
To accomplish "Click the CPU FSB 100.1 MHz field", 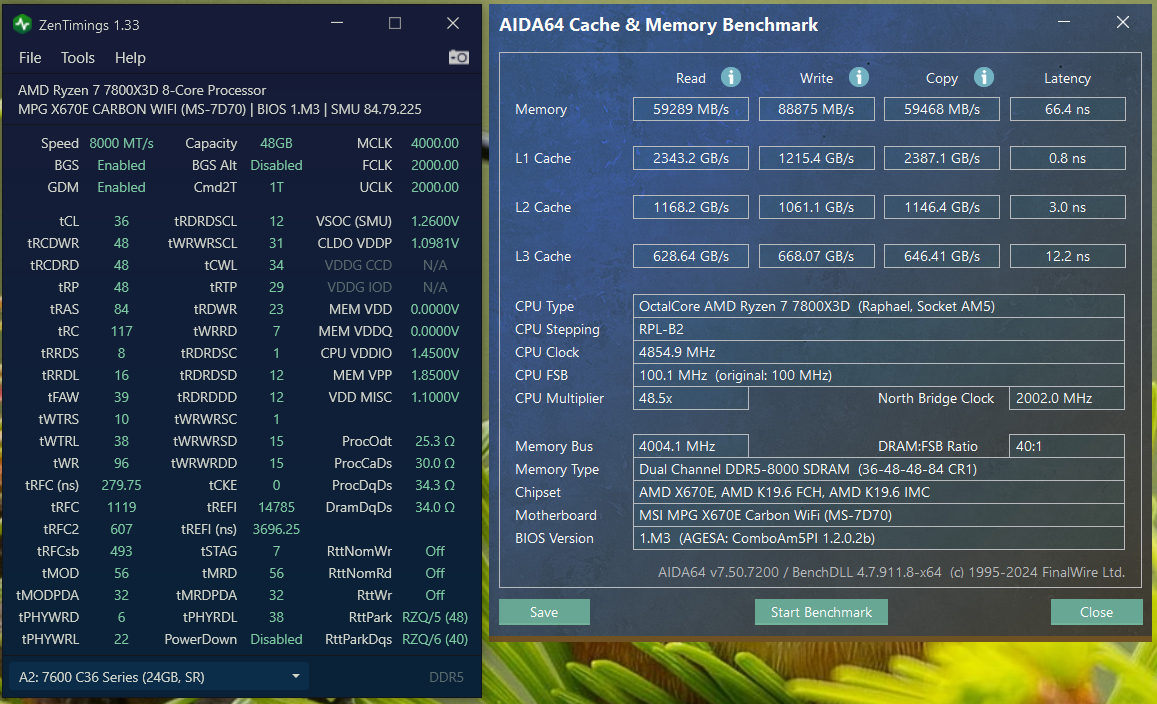I will click(878, 375).
